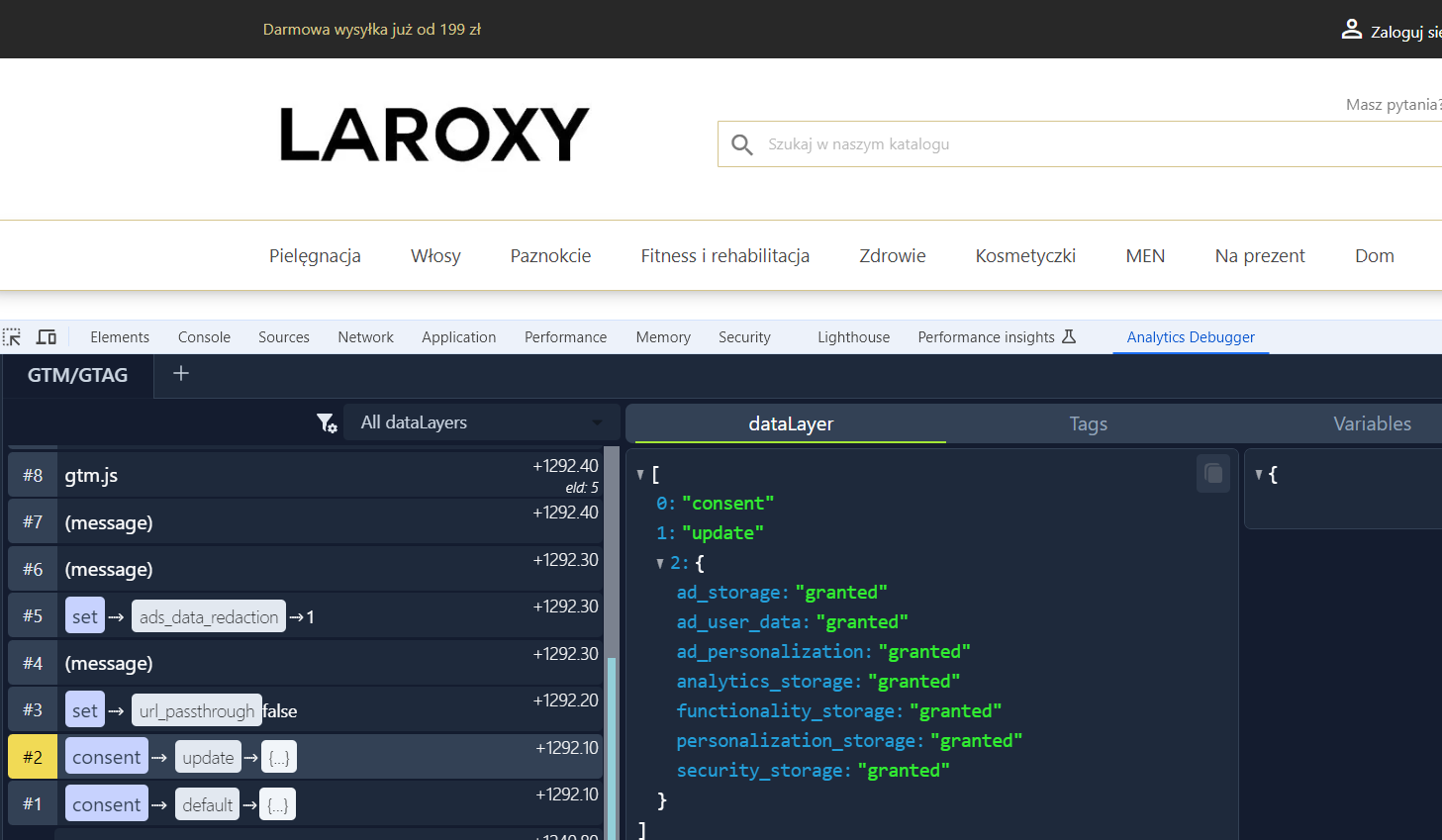Copy dataLayer content with copy icon
The image size is (1442, 840).
tap(1213, 474)
